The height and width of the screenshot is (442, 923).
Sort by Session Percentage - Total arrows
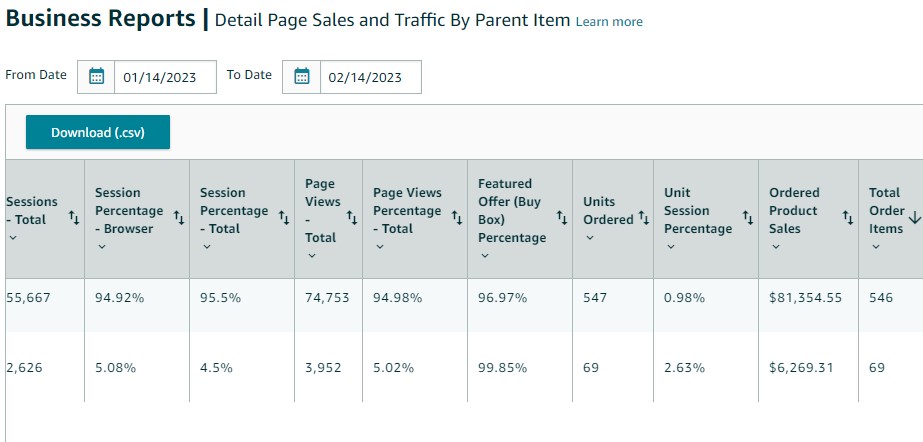click(x=283, y=217)
